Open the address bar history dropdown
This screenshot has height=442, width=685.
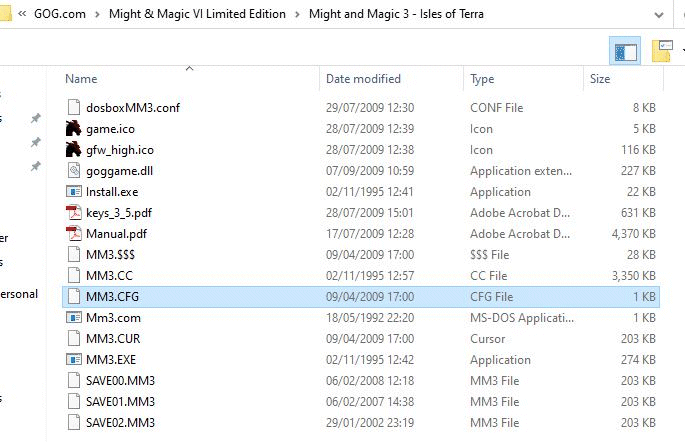click(659, 15)
